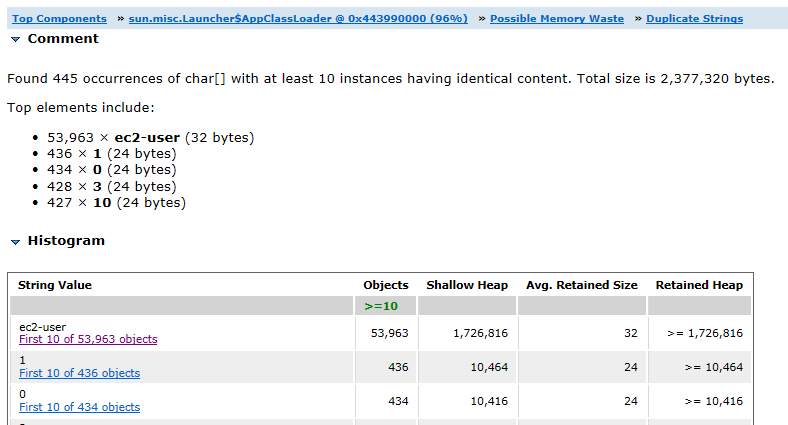The width and height of the screenshot is (788, 425).
Task: Click the '428 × 3 (24 bytes)' bullet
Action: (112, 186)
